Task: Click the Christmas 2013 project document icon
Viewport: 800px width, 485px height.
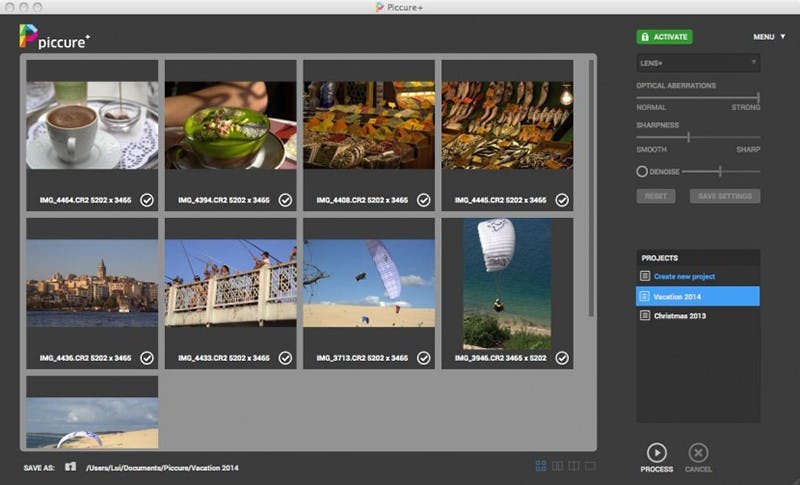Action: [x=645, y=316]
